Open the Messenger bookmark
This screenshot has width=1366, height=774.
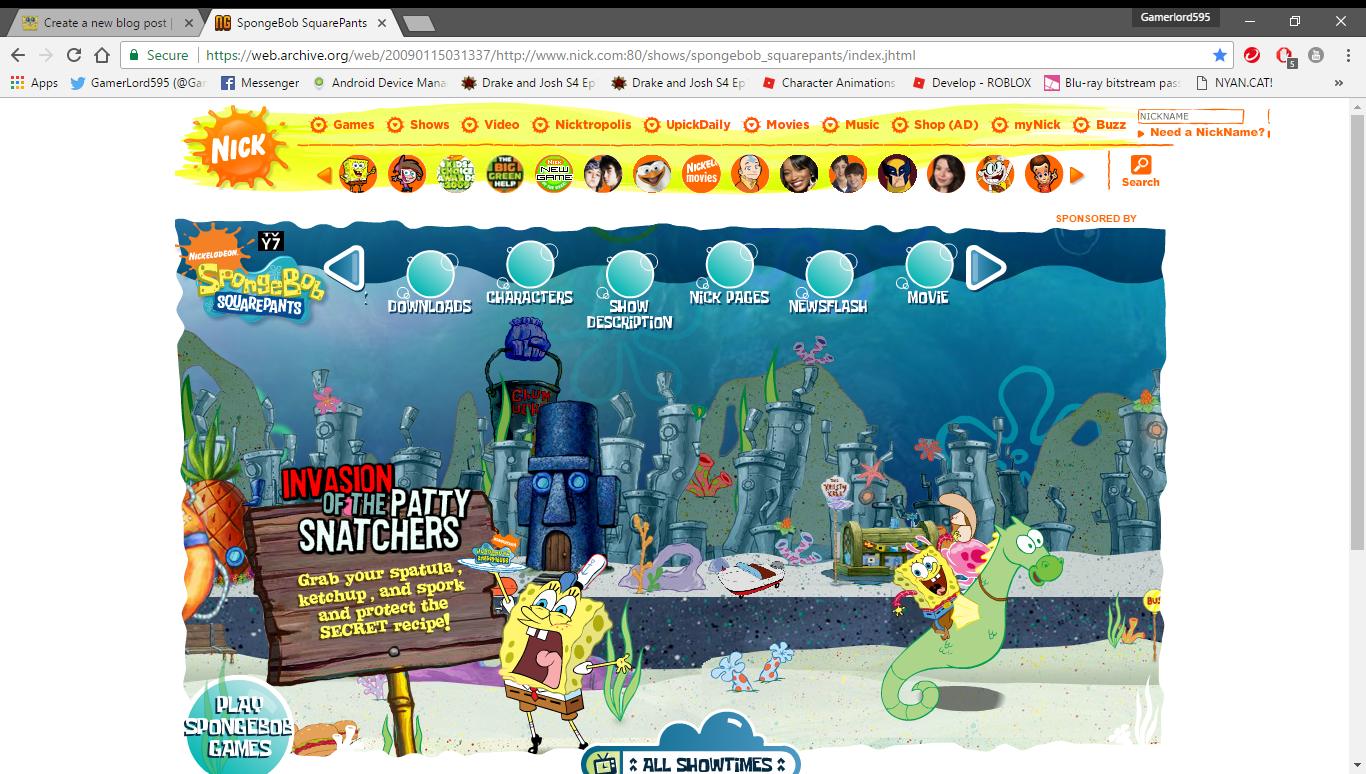click(x=260, y=83)
